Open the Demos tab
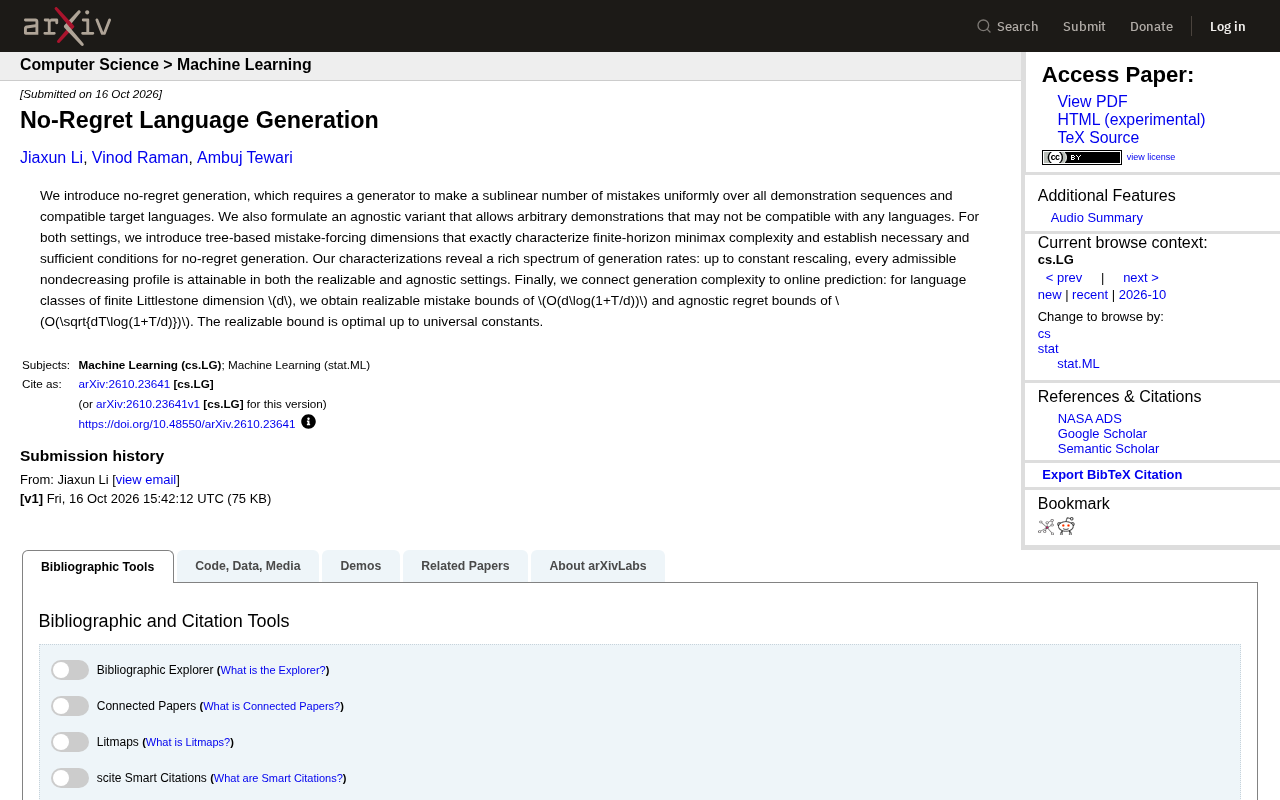The image size is (1280, 800). click(361, 566)
